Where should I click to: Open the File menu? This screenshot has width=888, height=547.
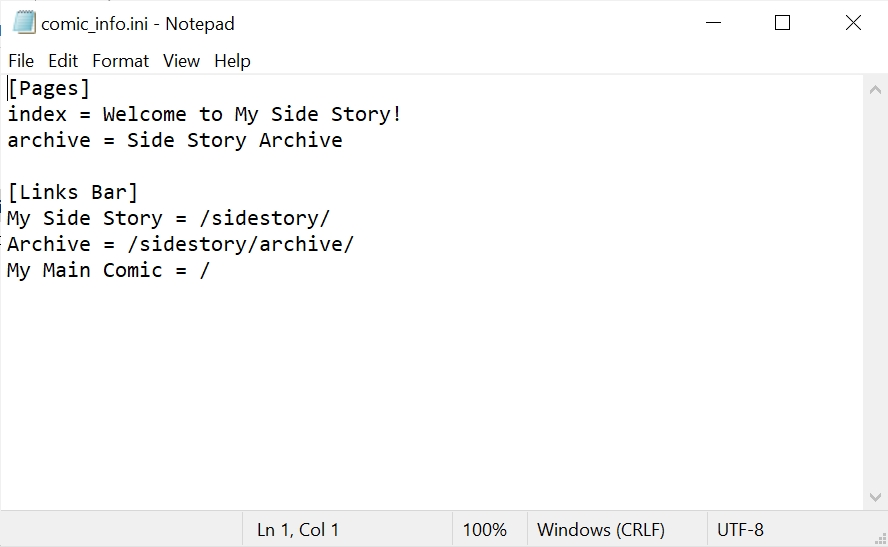(x=21, y=61)
